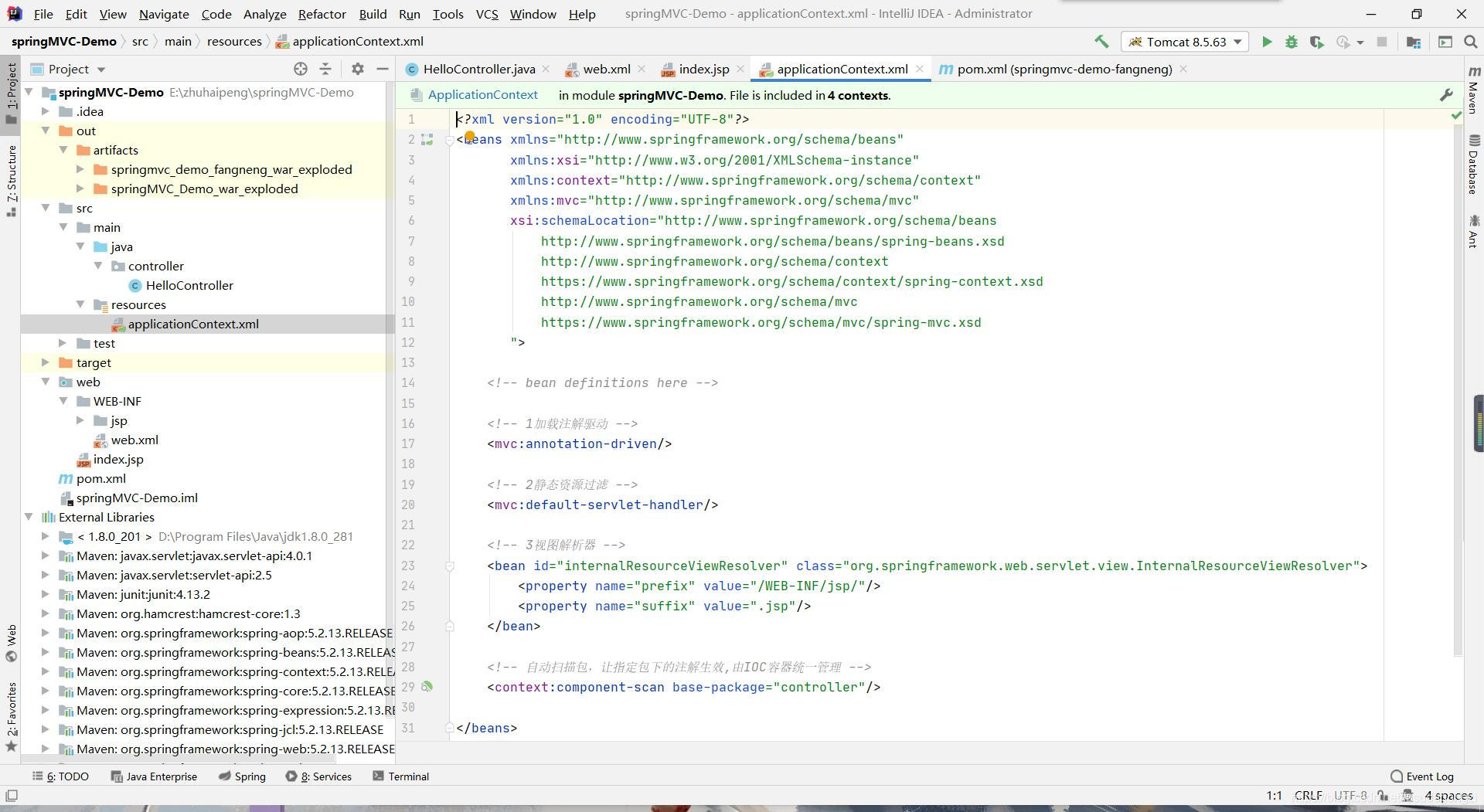Click the Build project hammer icon
This screenshot has width=1484, height=812.
pyautogui.click(x=1101, y=42)
